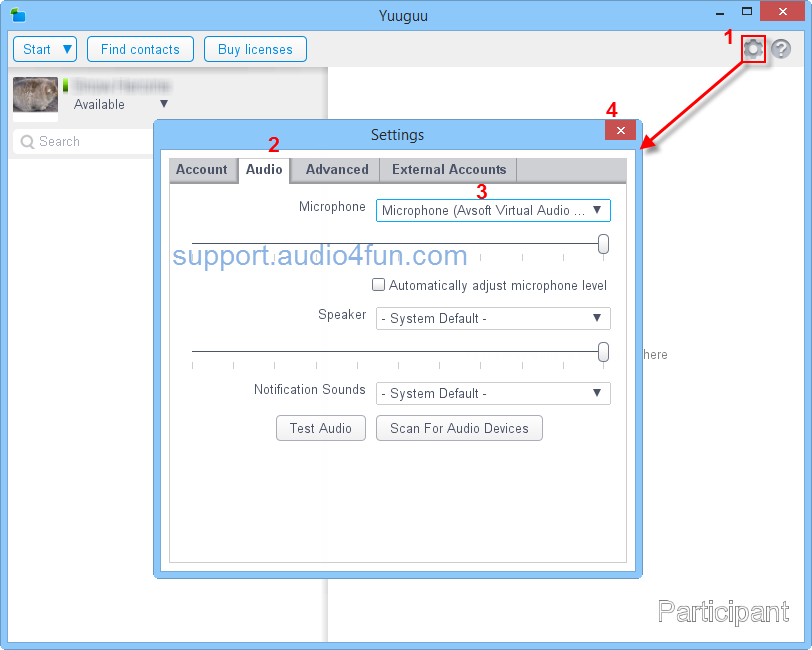812x650 pixels.
Task: Click the Yuuguu app icon in title bar
Action: pos(18,15)
